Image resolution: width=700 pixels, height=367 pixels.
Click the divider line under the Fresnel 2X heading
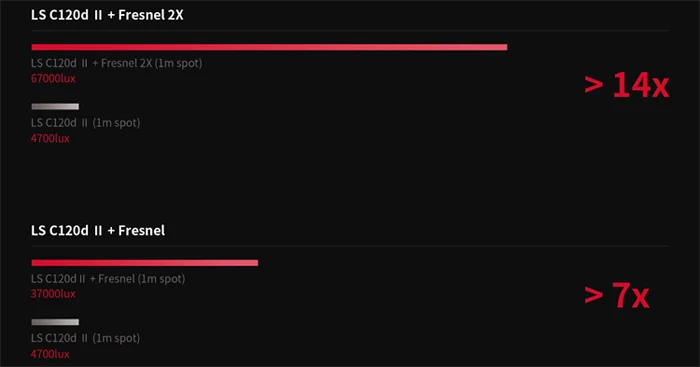point(350,30)
